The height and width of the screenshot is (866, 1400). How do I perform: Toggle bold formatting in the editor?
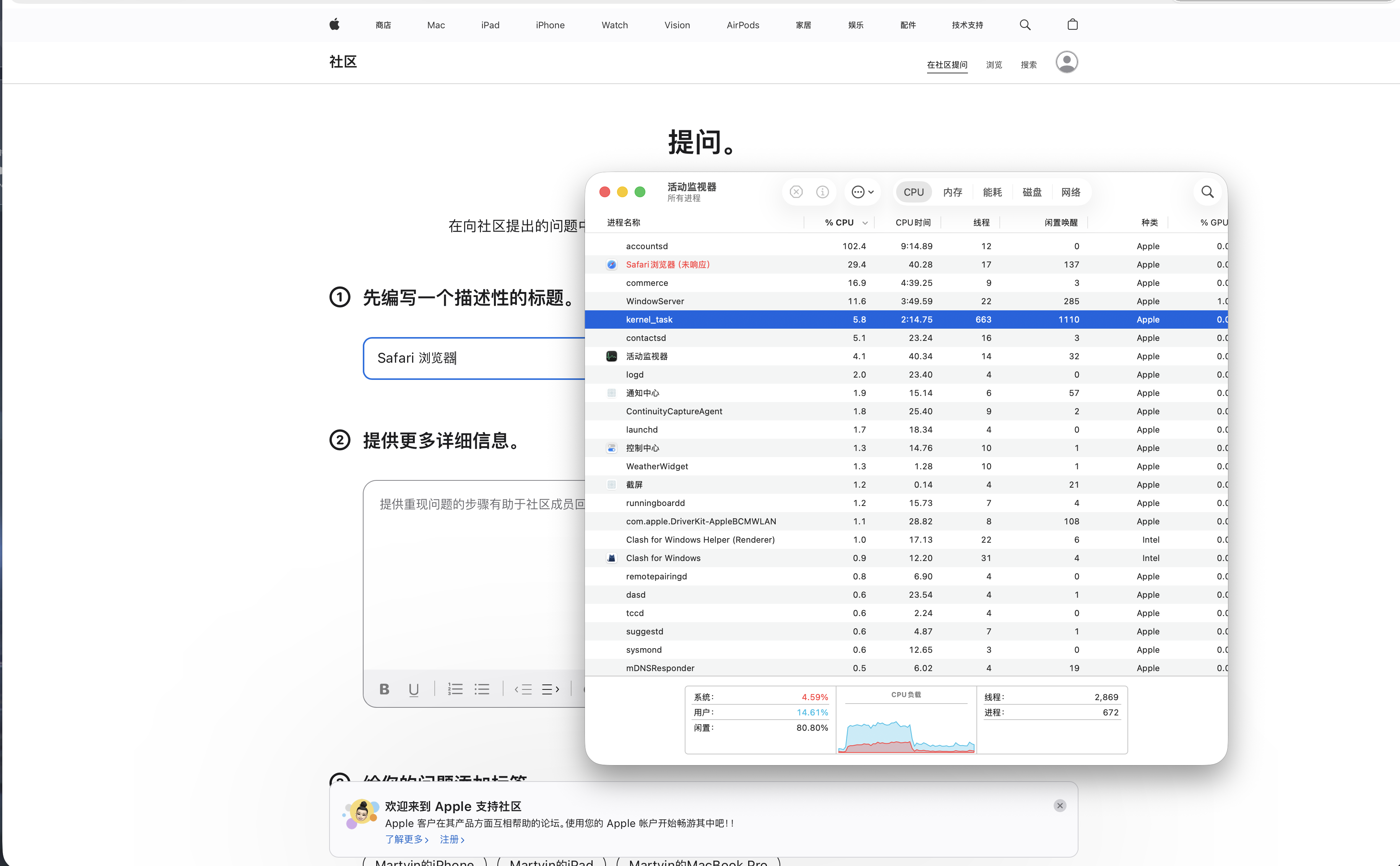point(384,689)
